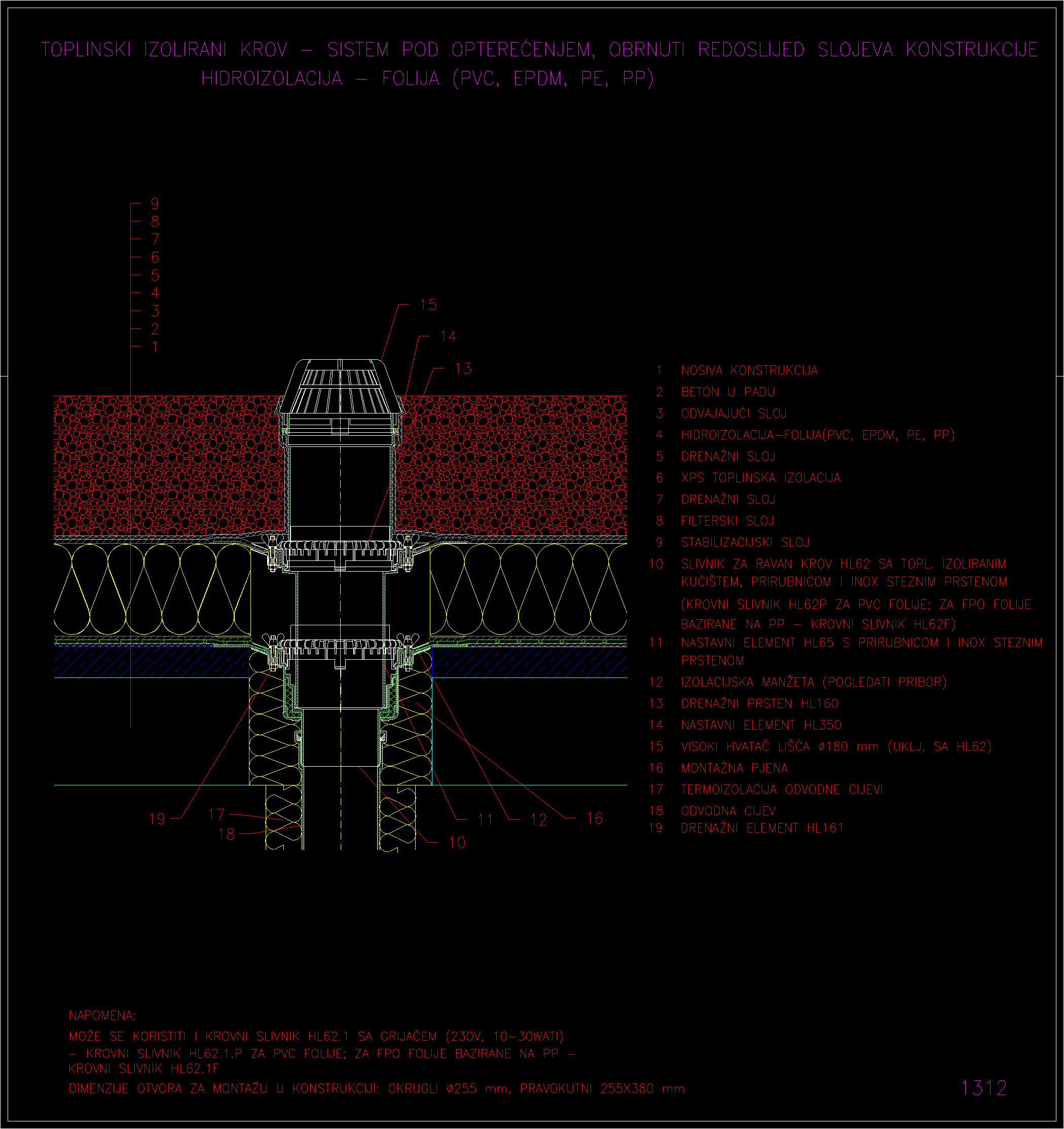The width and height of the screenshot is (1064, 1129).
Task: Select legend entry 'ODVODNA CIJEV'
Action: click(x=728, y=812)
